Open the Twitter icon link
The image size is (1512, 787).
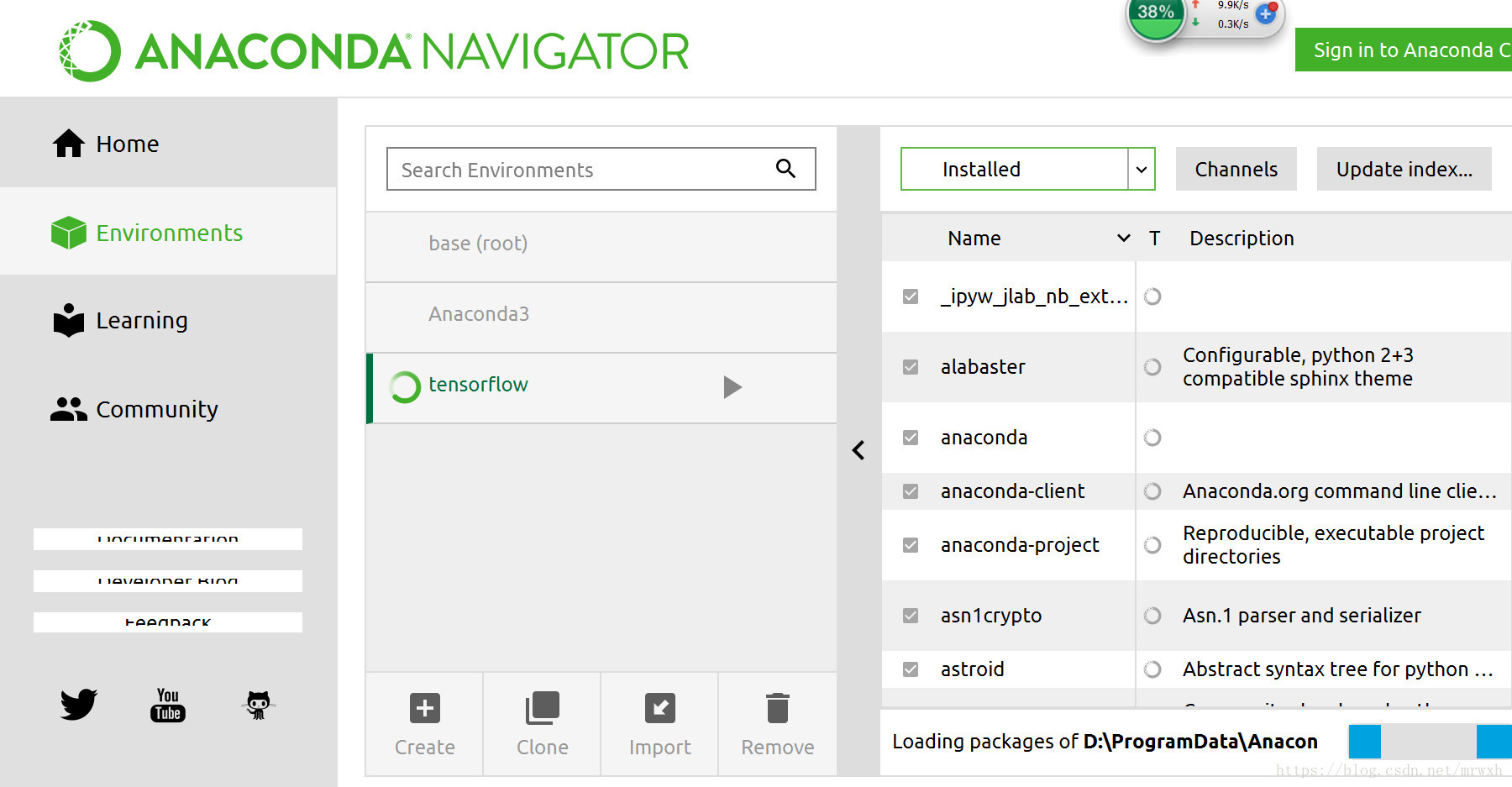(79, 705)
